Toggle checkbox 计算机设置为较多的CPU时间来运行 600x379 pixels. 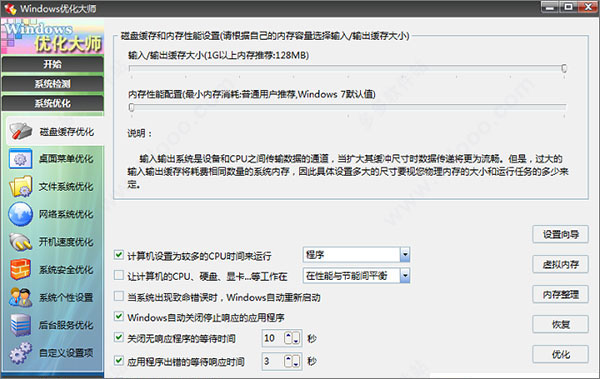[119, 255]
